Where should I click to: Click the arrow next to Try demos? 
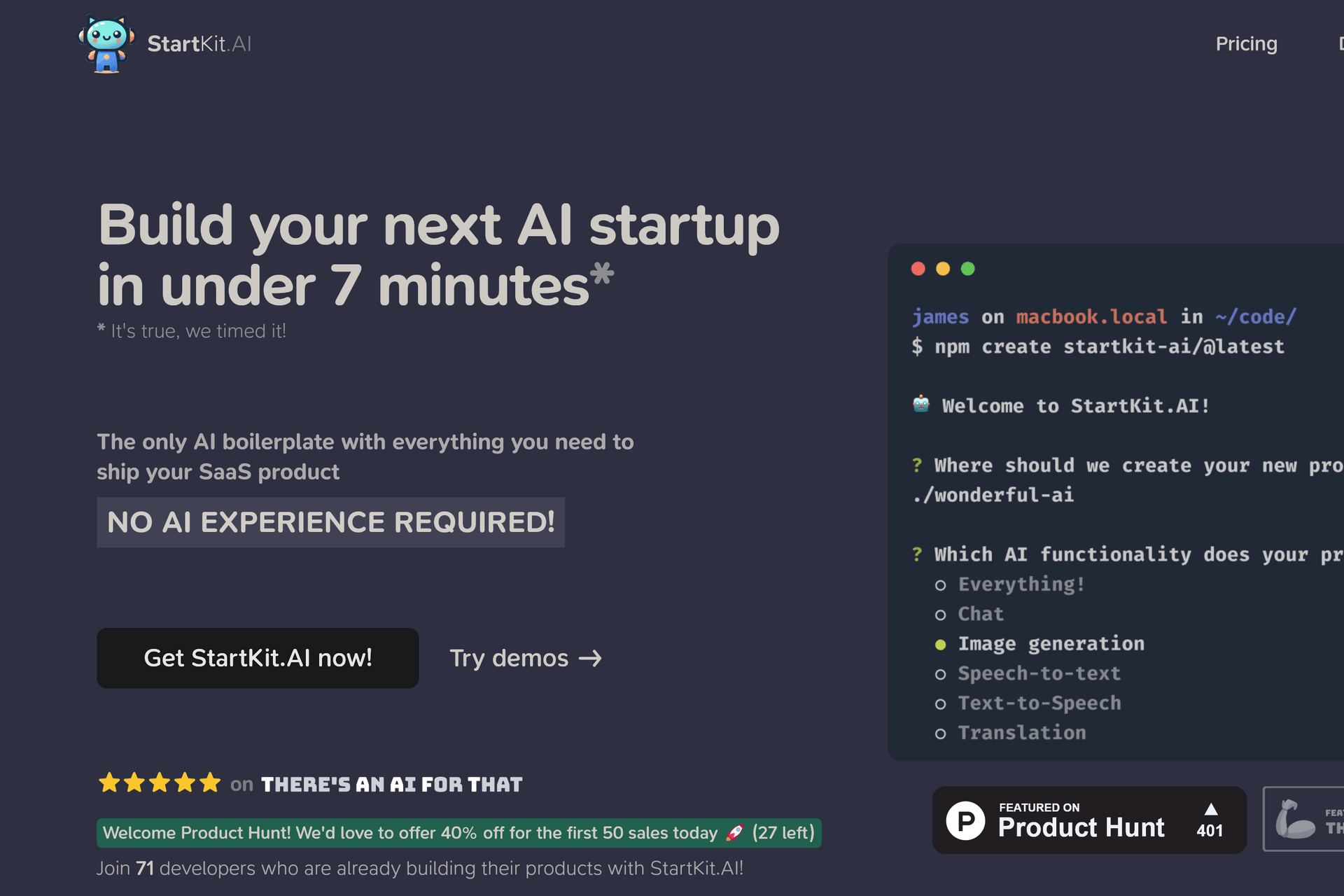(x=590, y=659)
